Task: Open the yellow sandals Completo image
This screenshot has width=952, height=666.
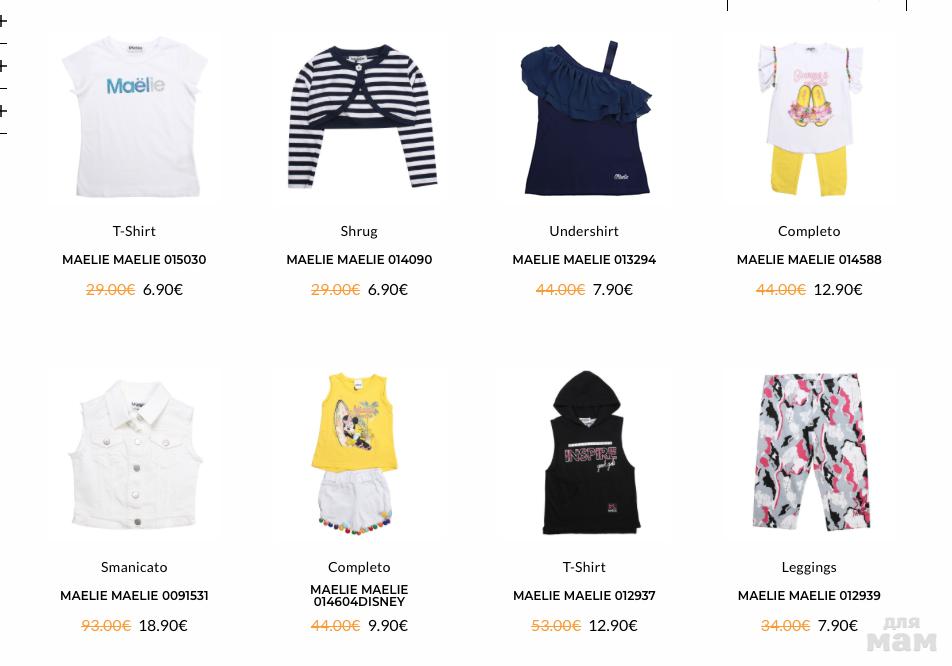Action: tap(809, 119)
